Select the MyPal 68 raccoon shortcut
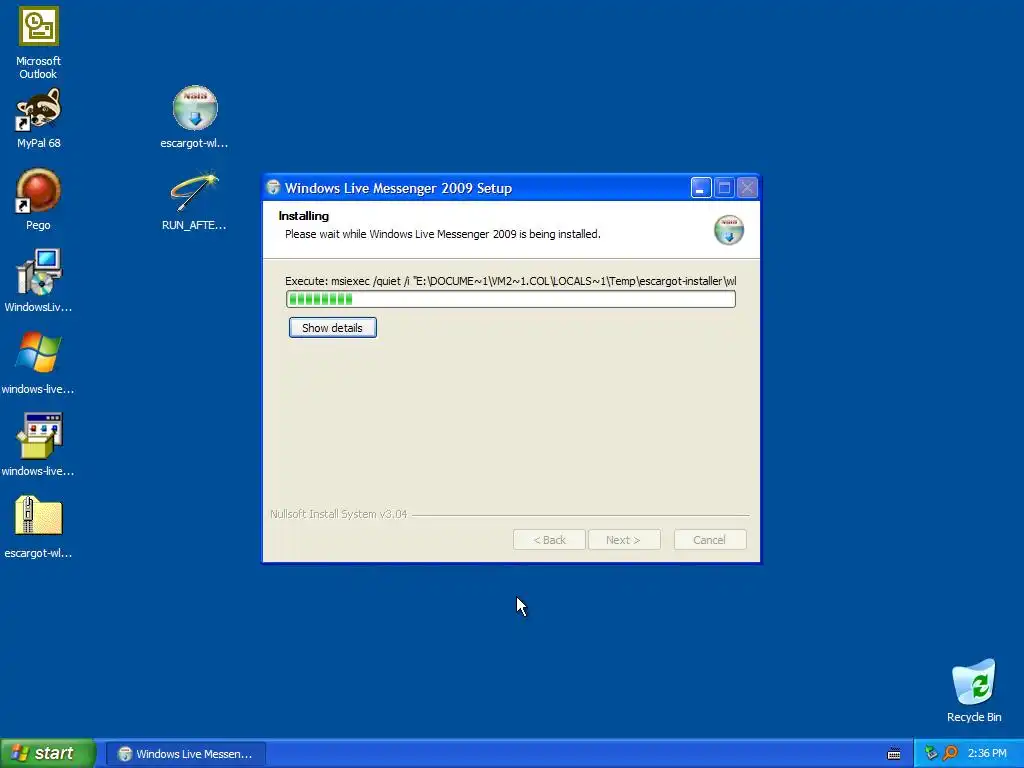Image resolution: width=1024 pixels, height=768 pixels. pyautogui.click(x=39, y=119)
